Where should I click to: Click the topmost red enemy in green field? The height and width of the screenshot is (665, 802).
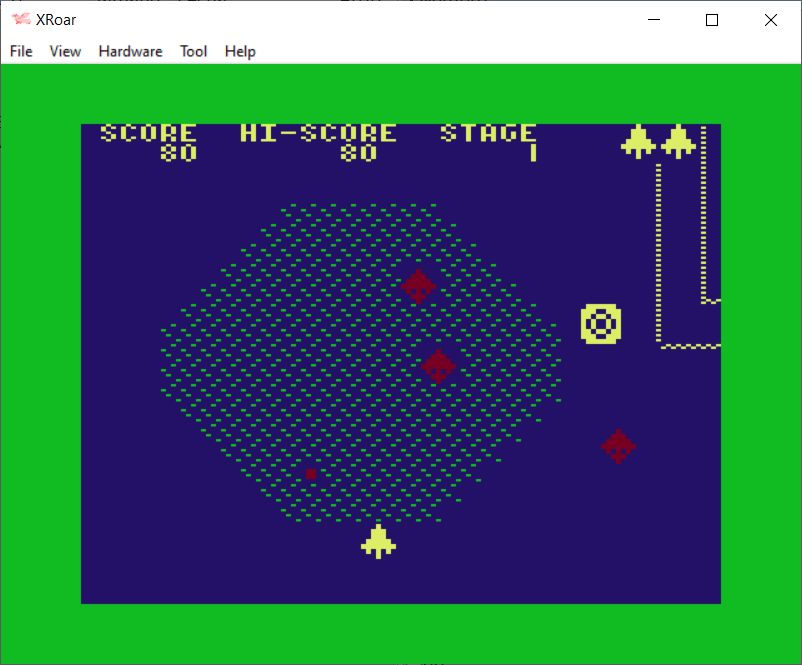[x=418, y=286]
